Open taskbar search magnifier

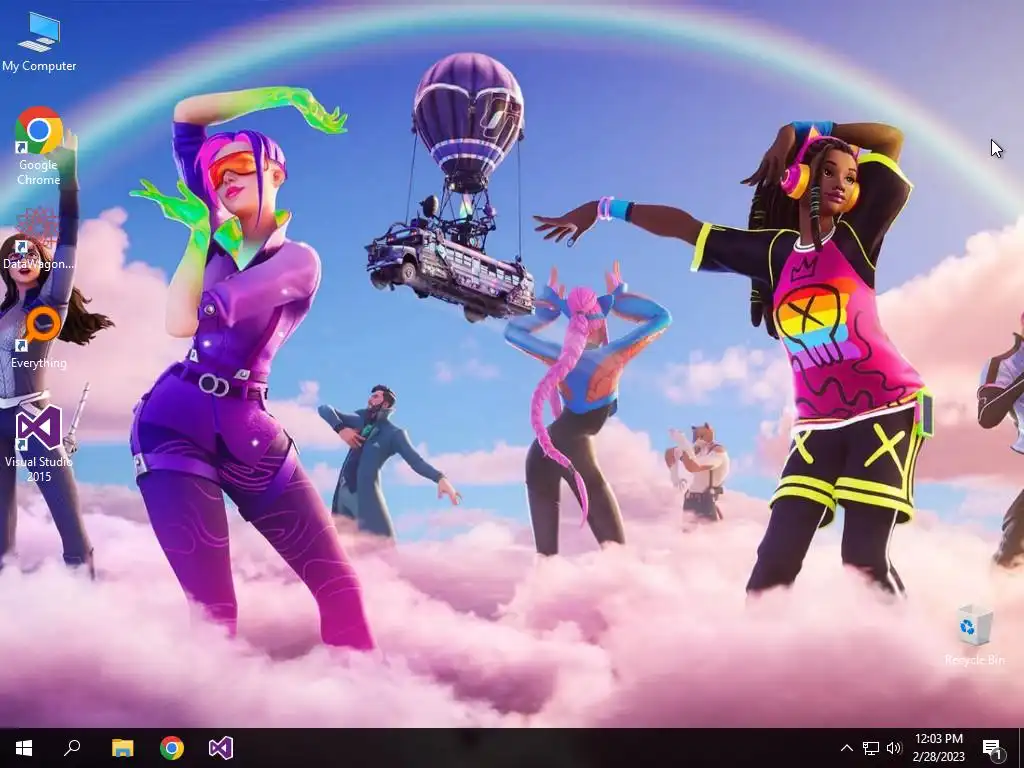(x=72, y=748)
